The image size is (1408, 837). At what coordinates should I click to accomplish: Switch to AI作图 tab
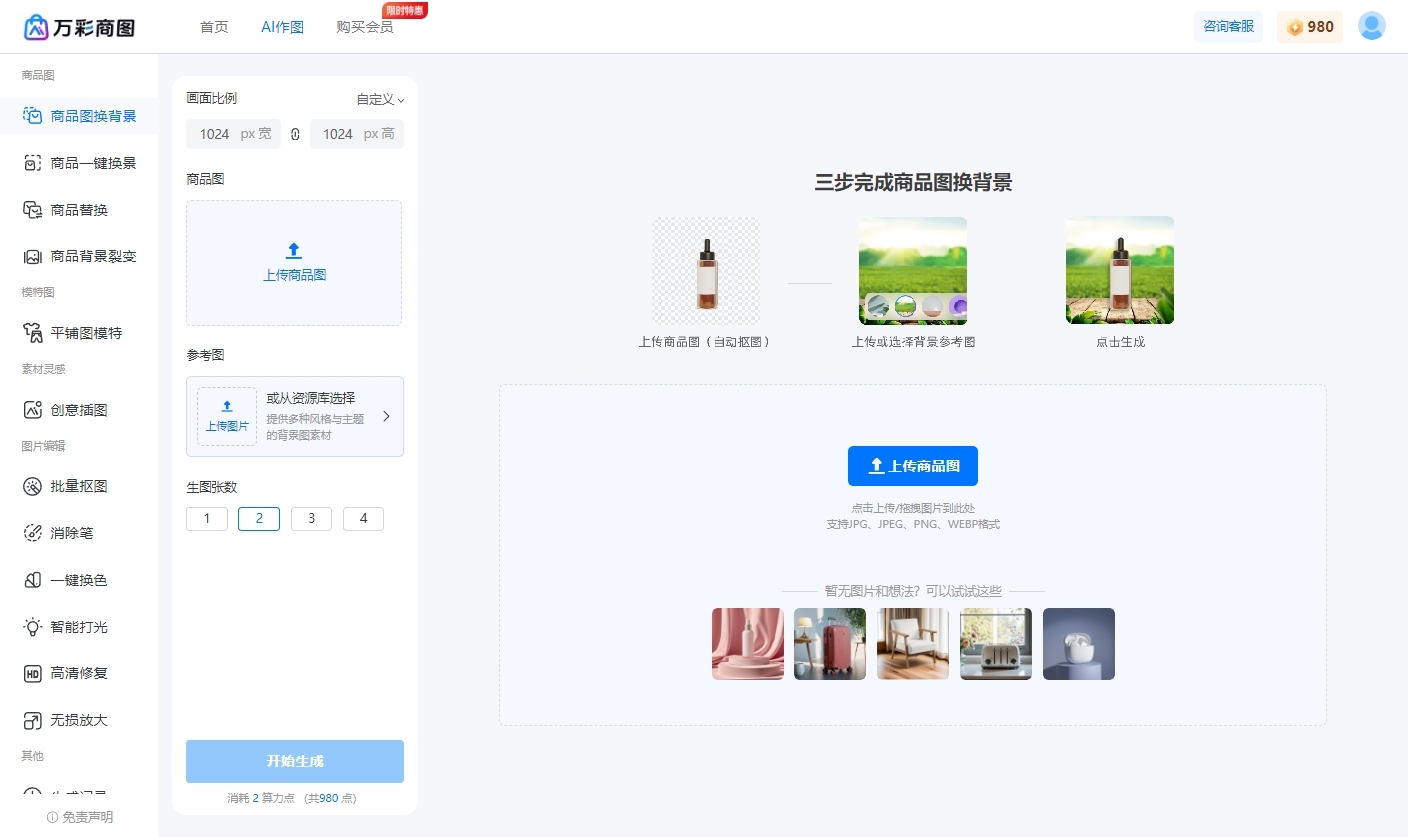click(282, 27)
